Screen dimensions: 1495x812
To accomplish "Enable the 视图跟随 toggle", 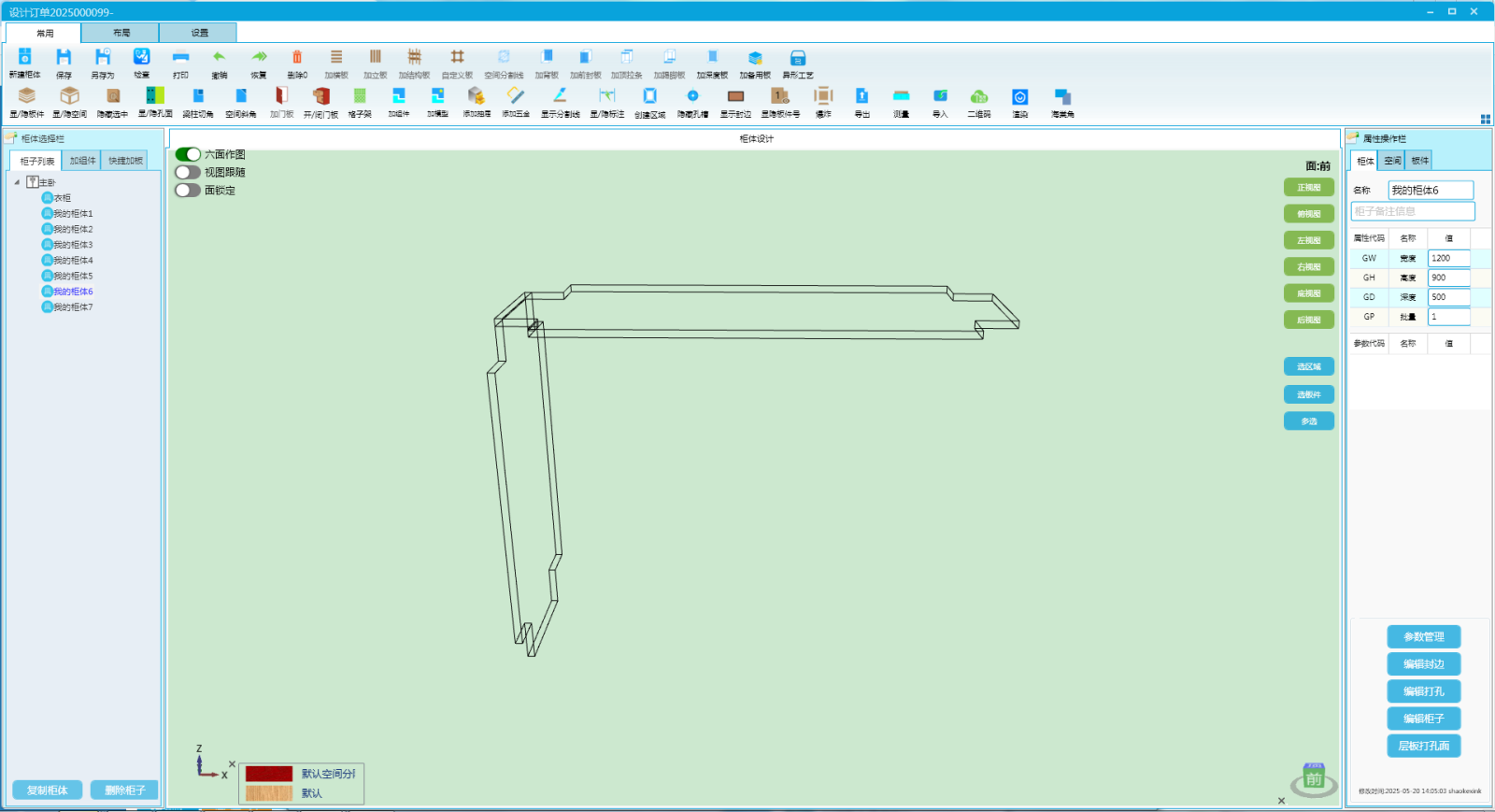I will tap(188, 172).
